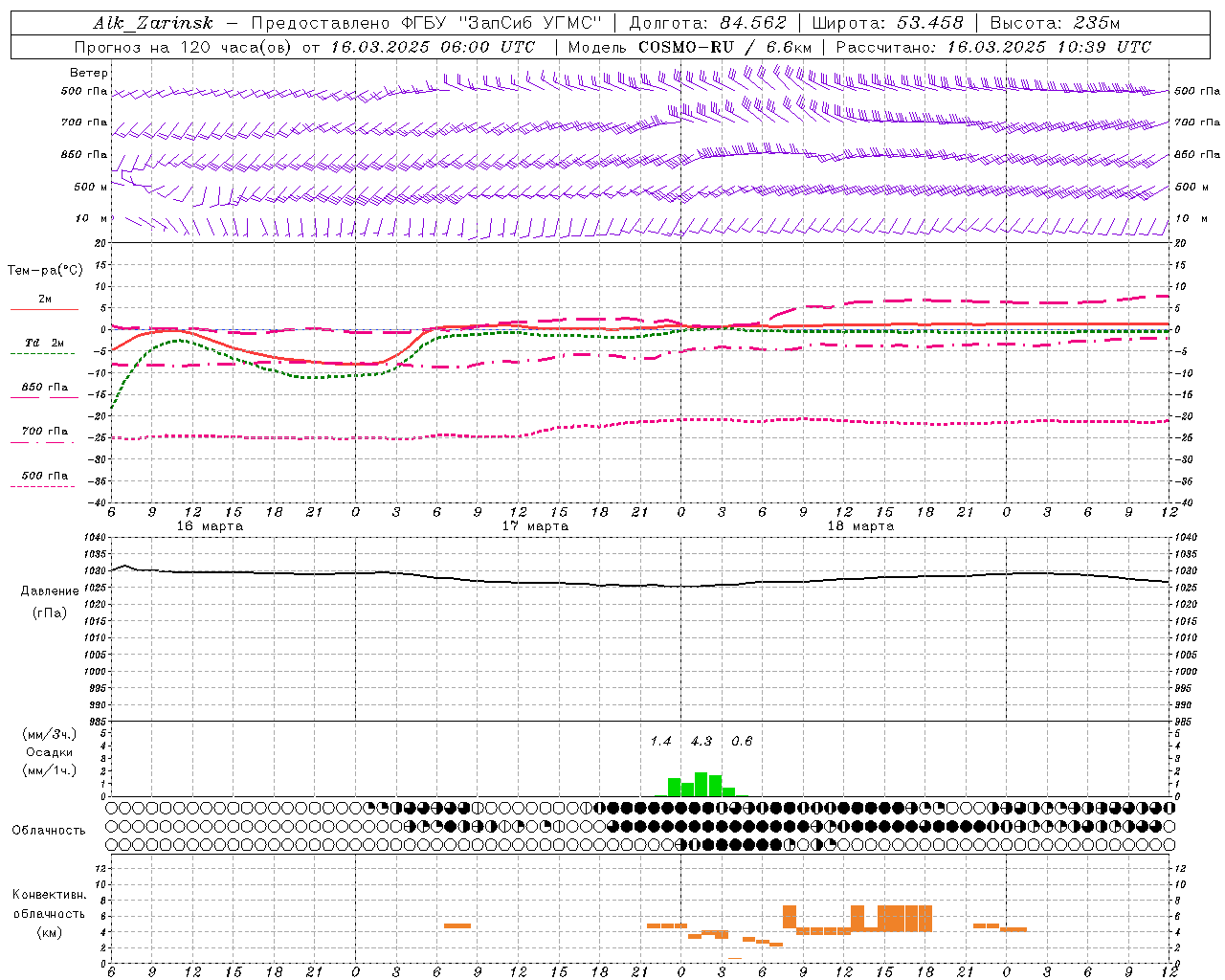Select the (км) unit under convective cloudiness

click(50, 932)
